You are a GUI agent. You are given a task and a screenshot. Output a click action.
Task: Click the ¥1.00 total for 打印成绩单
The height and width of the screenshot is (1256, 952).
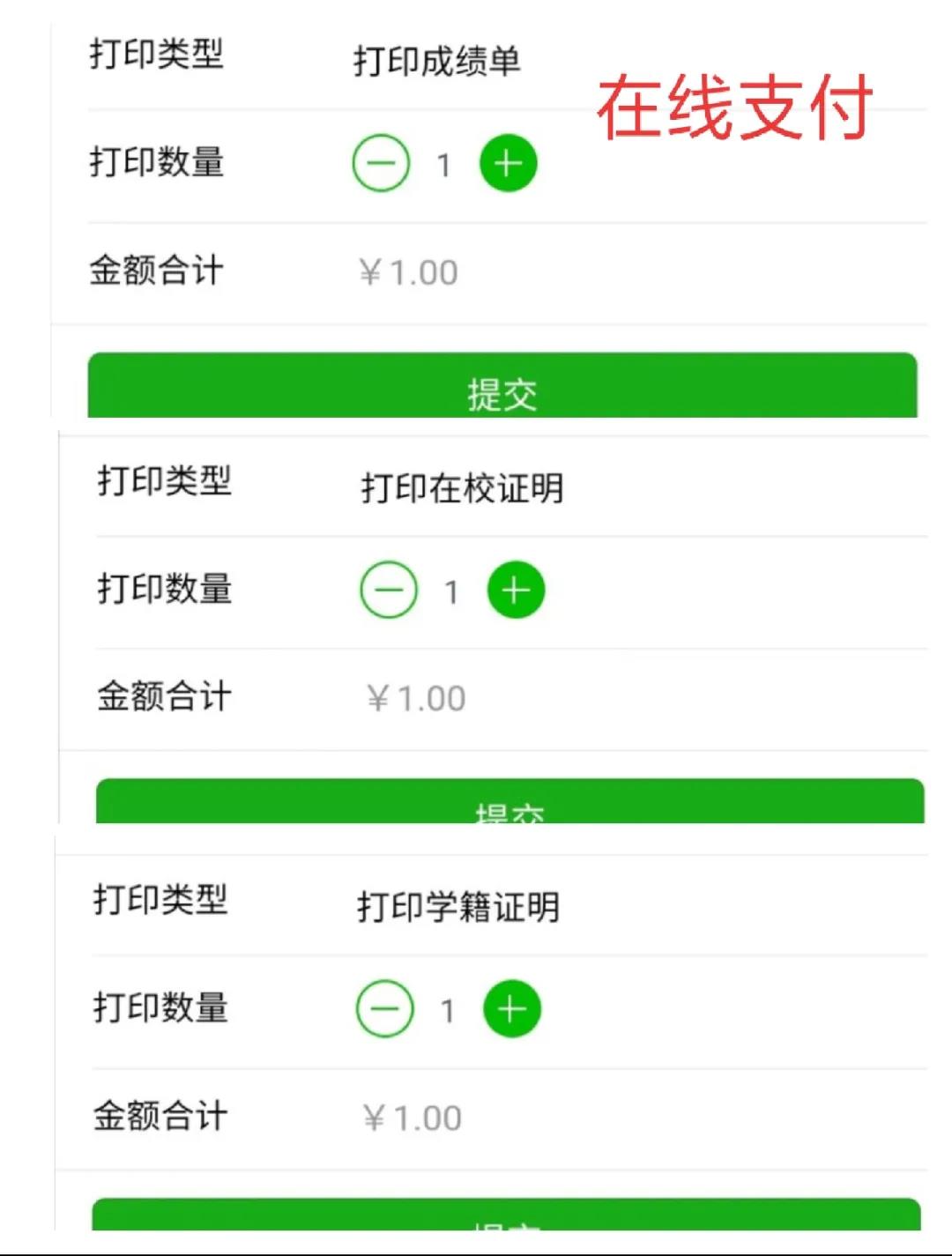408,272
